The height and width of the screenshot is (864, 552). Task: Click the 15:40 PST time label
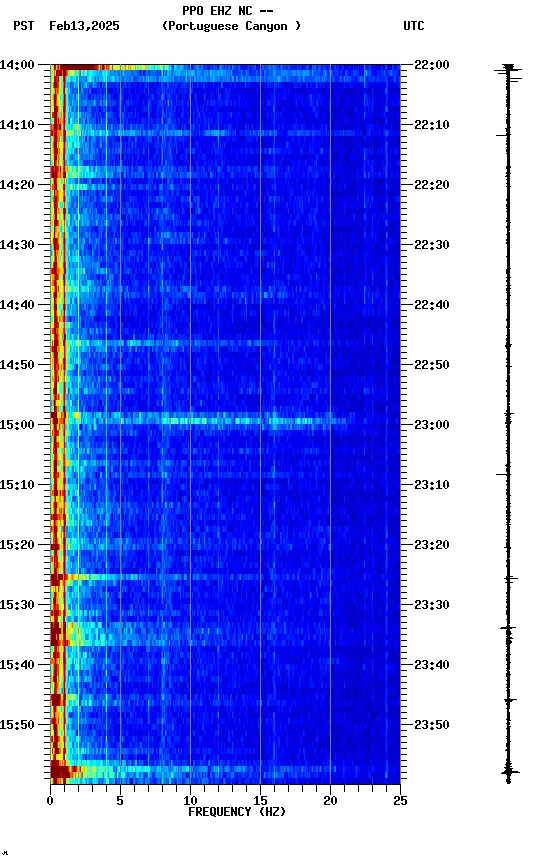click(x=17, y=666)
